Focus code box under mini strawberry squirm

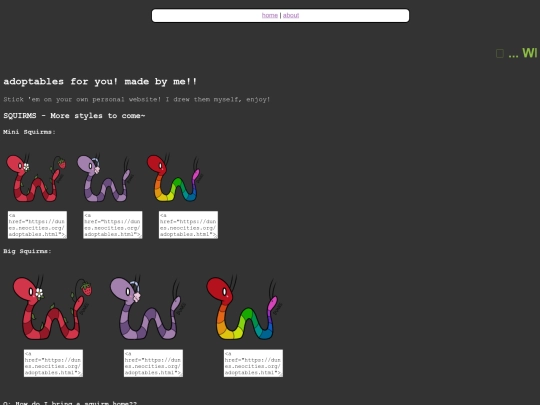pos(37,225)
